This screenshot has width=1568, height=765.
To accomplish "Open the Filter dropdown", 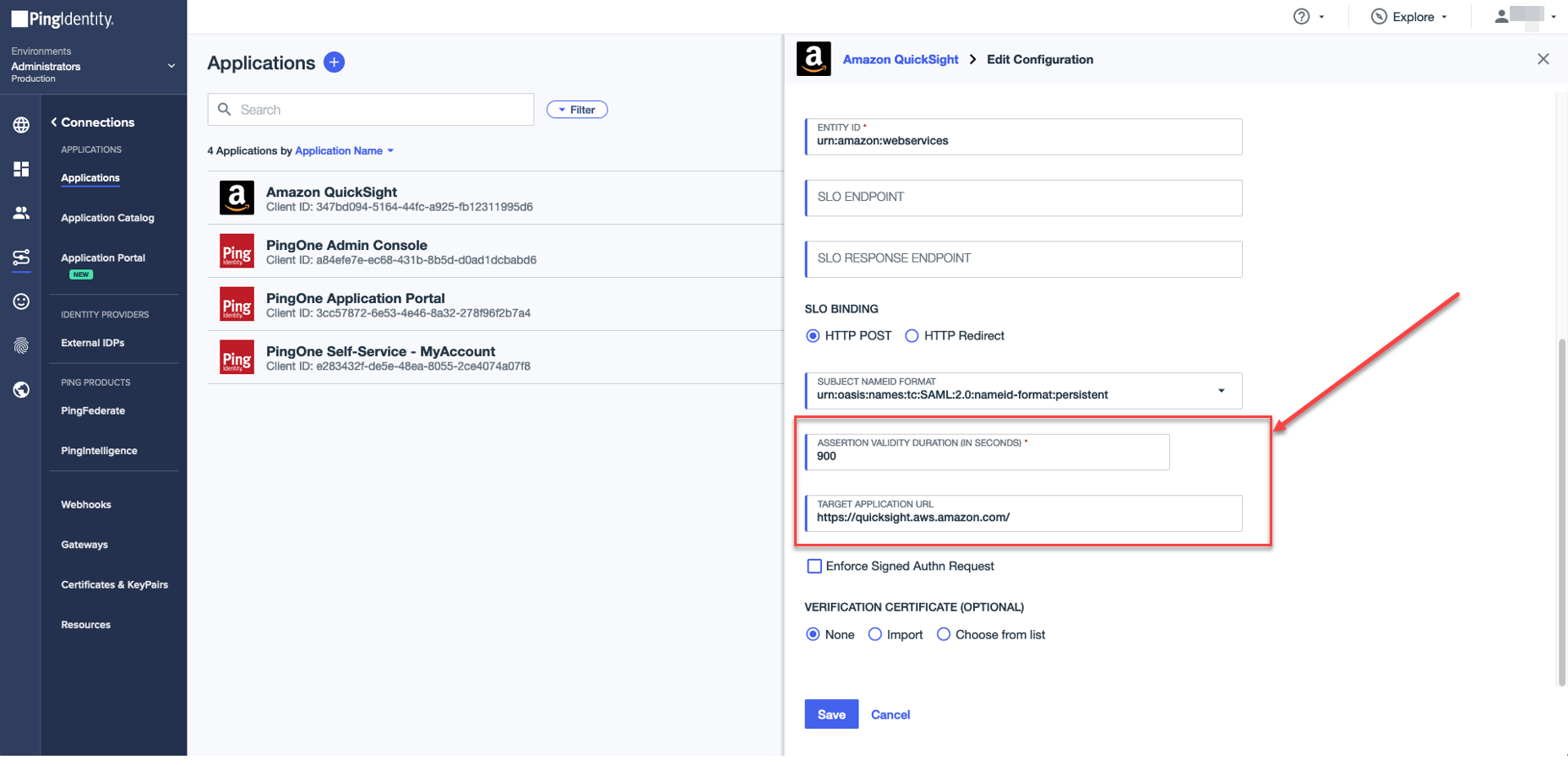I will pos(577,110).
